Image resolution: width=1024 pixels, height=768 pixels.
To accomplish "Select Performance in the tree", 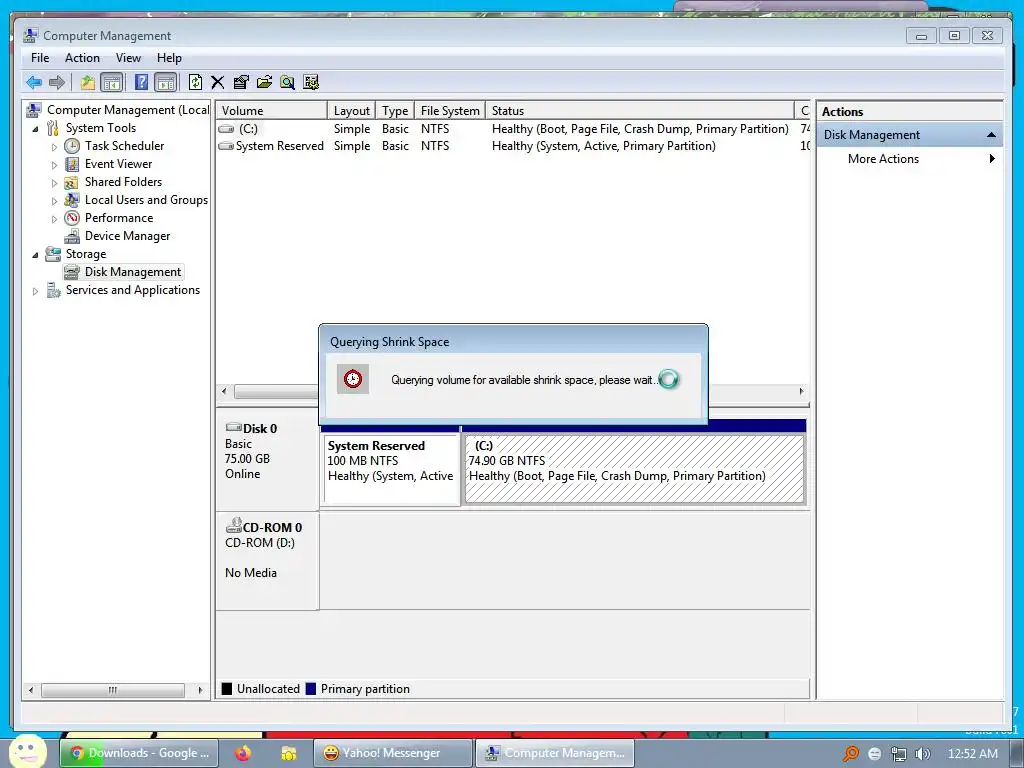I will coord(119,217).
